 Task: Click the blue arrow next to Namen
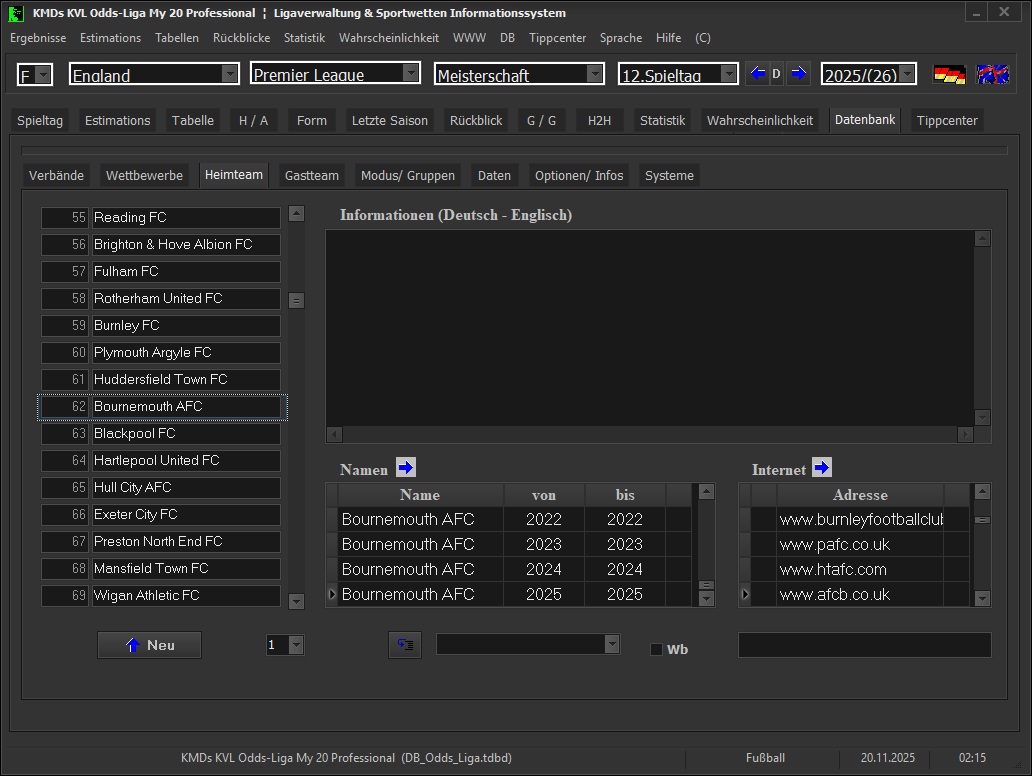pyautogui.click(x=405, y=468)
